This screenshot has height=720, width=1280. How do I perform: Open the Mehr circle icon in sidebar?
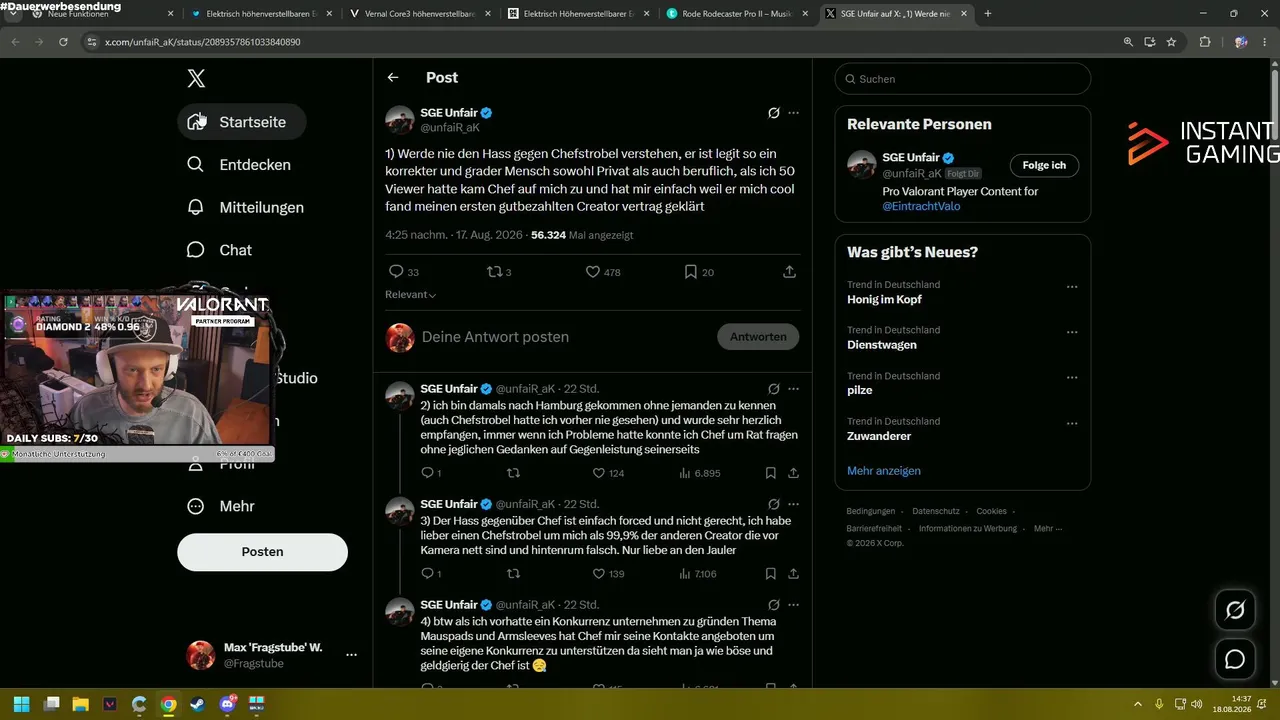pos(196,506)
